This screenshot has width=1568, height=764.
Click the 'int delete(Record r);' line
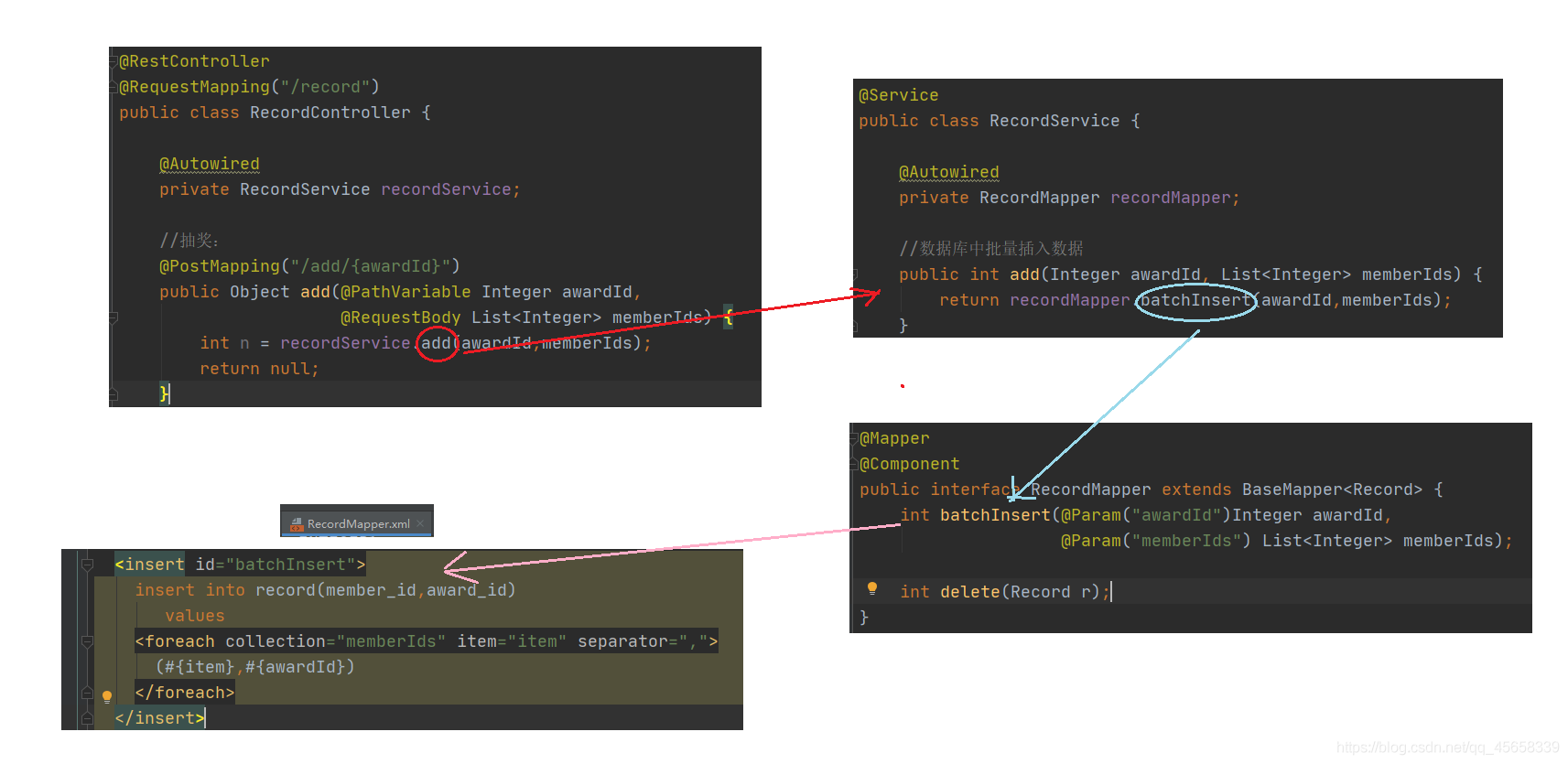click(1005, 592)
